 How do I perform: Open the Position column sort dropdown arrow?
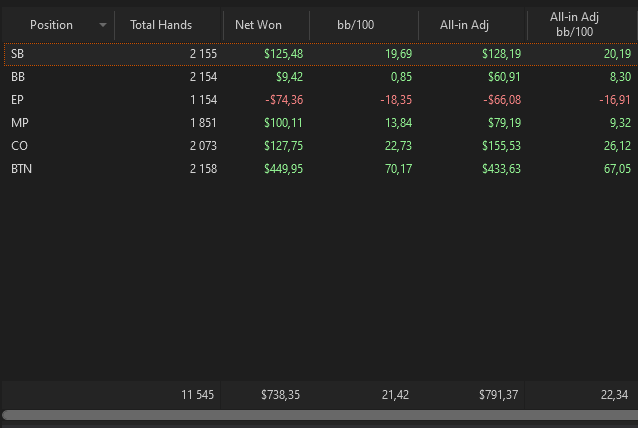click(x=103, y=25)
